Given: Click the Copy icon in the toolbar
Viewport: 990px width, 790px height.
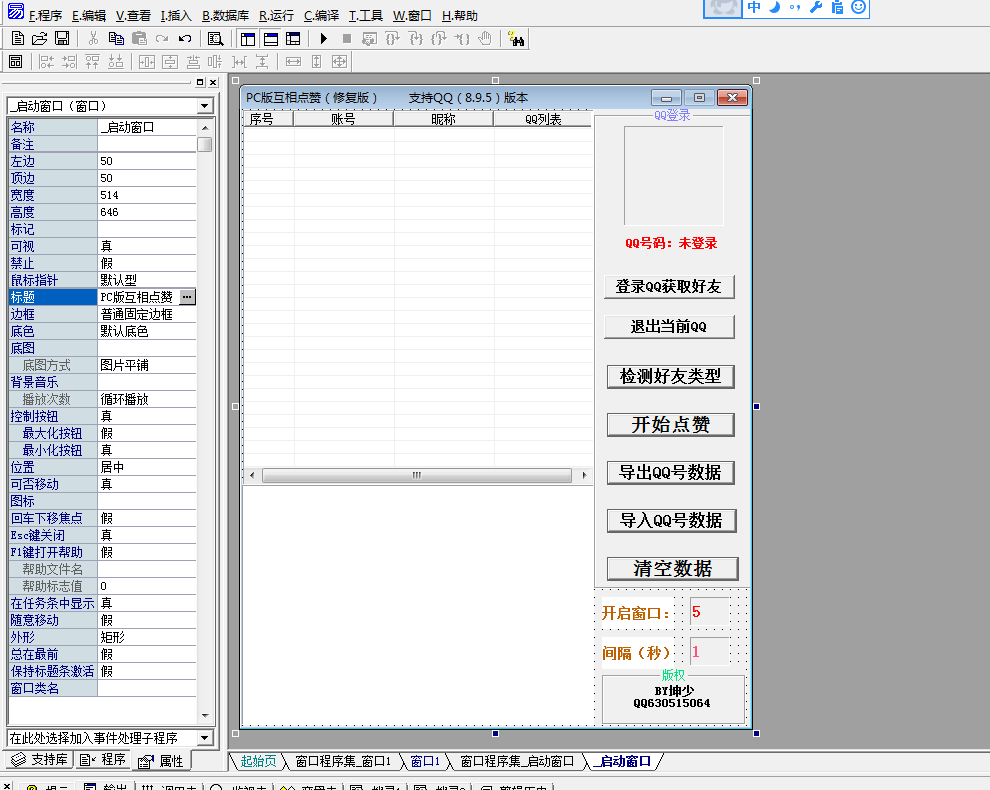Looking at the screenshot, I should point(116,39).
